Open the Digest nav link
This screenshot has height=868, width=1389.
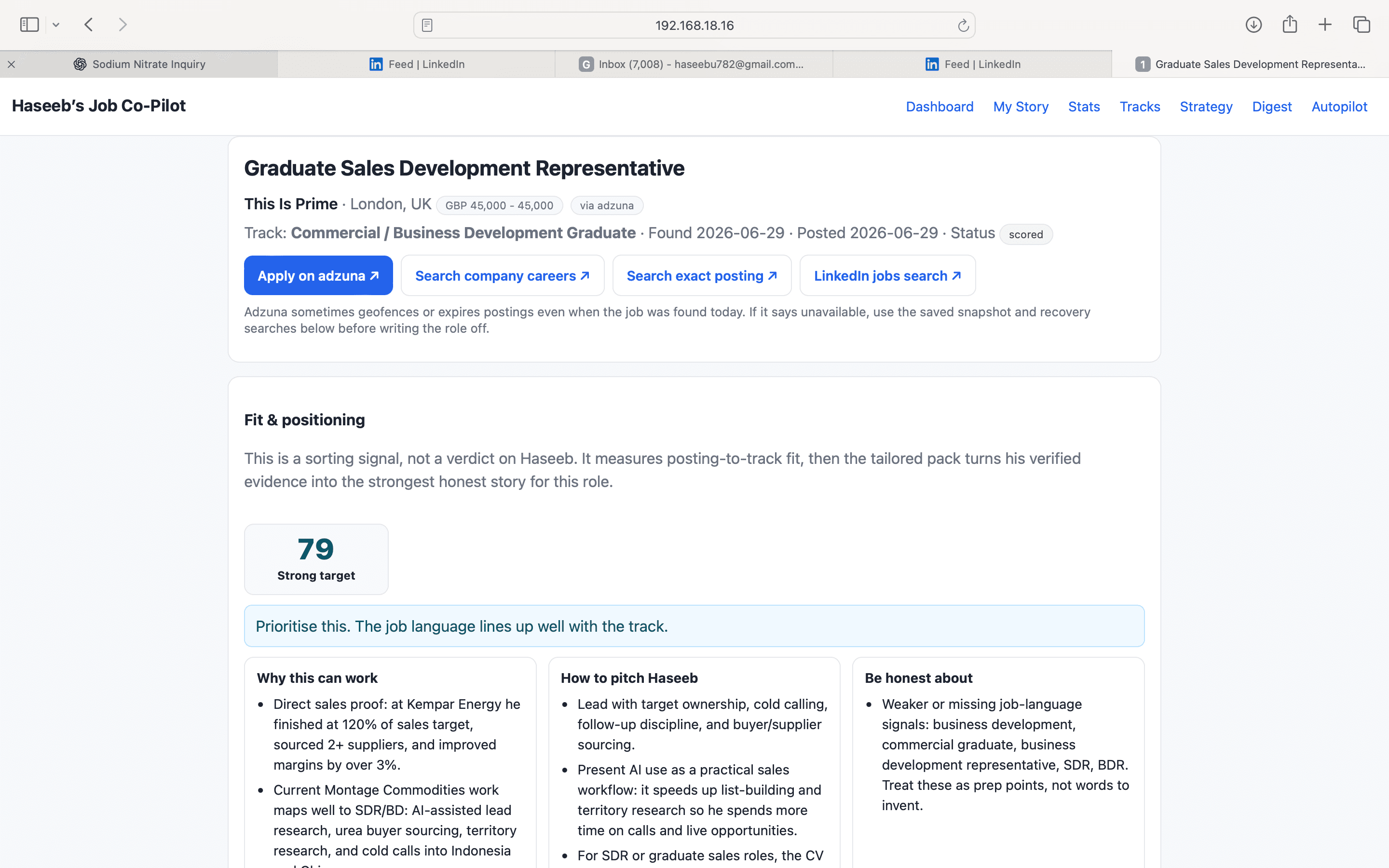[1272, 107]
